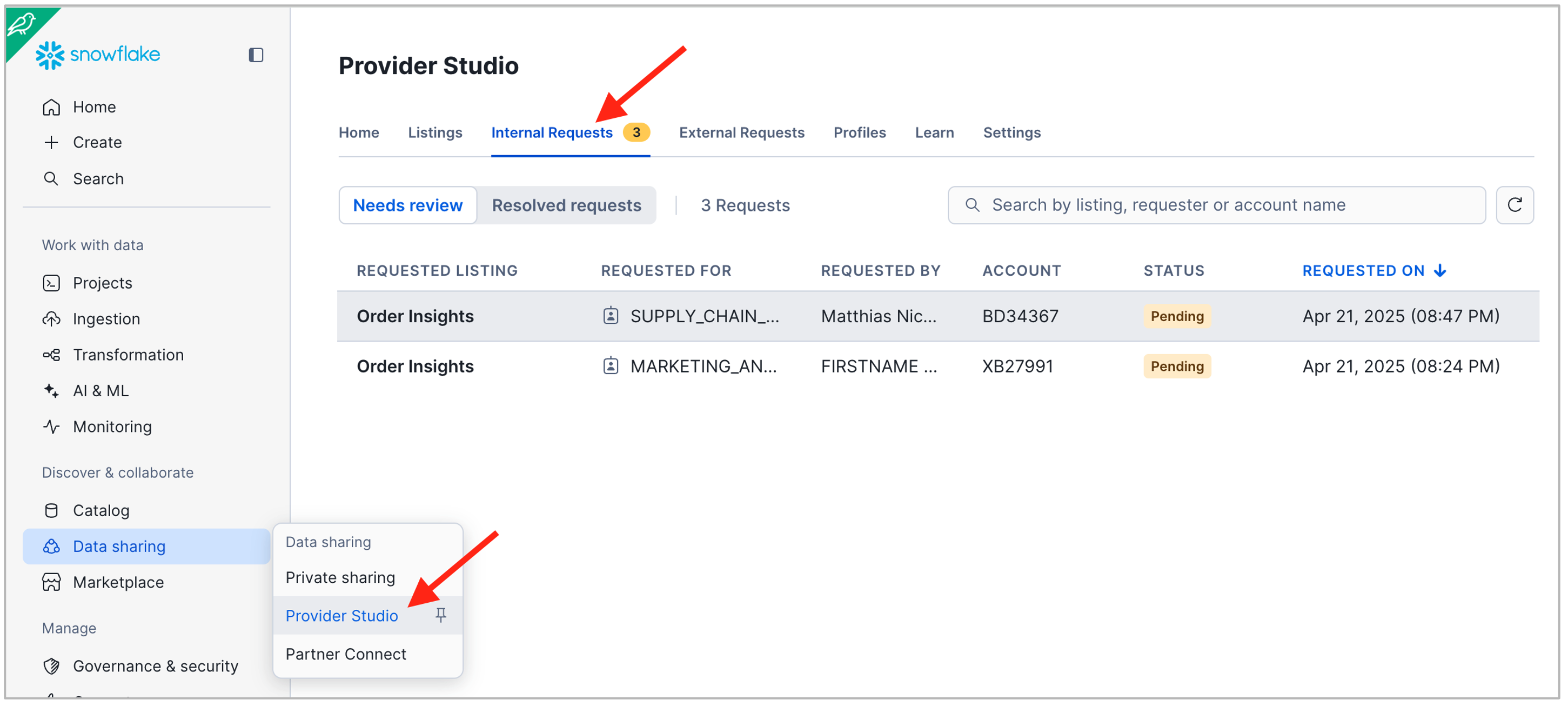The image size is (1568, 706).
Task: Open Ingestion in the sidebar
Action: [x=106, y=319]
